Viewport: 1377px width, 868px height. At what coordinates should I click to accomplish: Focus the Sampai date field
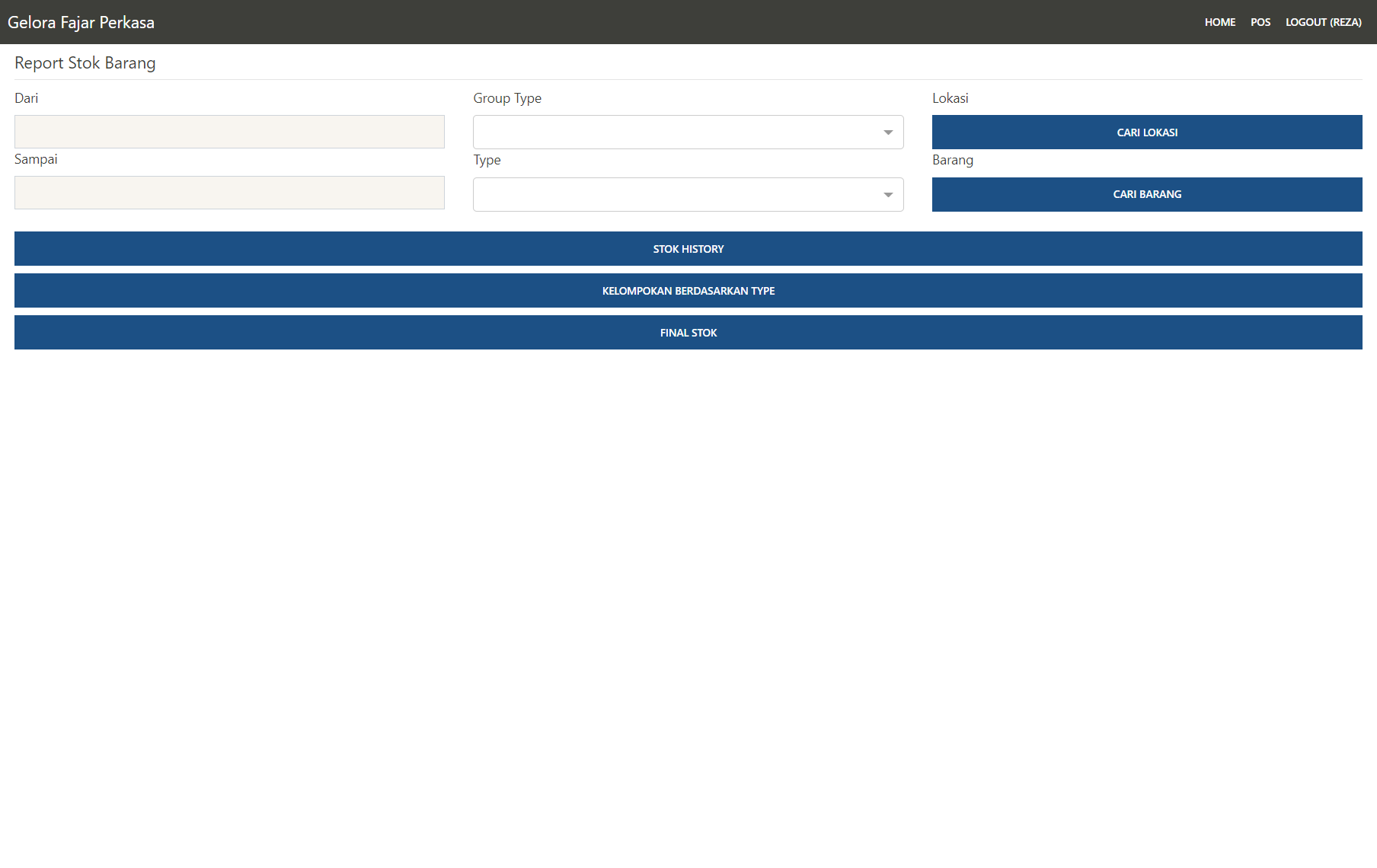tap(229, 193)
